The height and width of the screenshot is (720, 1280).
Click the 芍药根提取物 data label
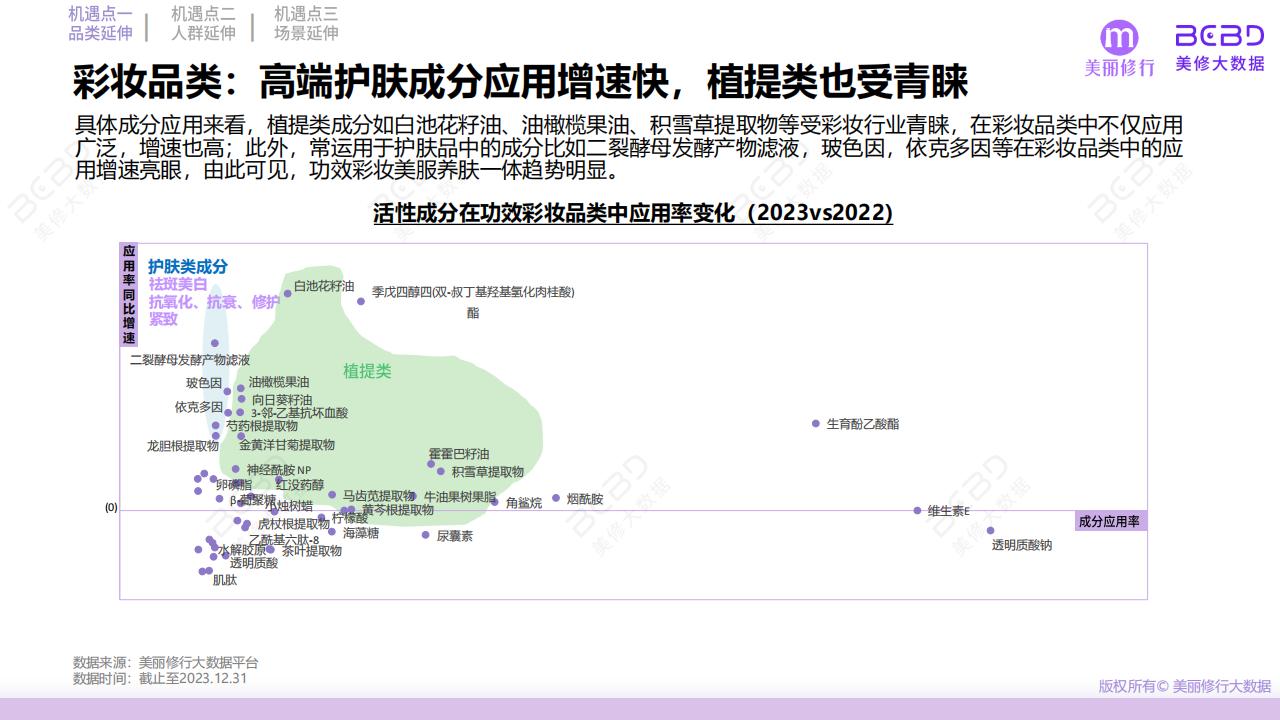261,426
